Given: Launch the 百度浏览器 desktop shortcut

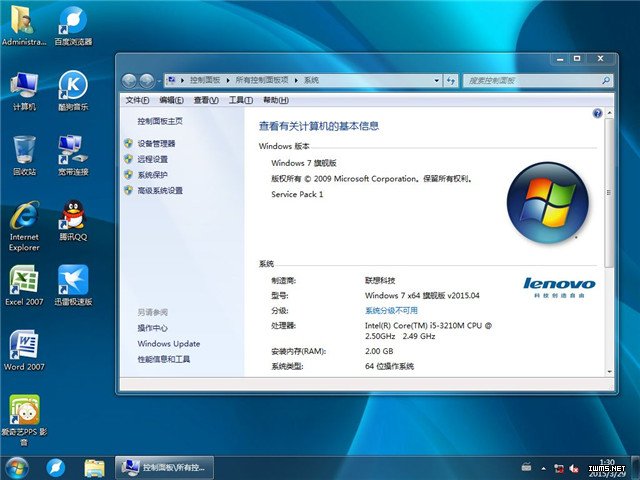Looking at the screenshot, I should point(73,24).
